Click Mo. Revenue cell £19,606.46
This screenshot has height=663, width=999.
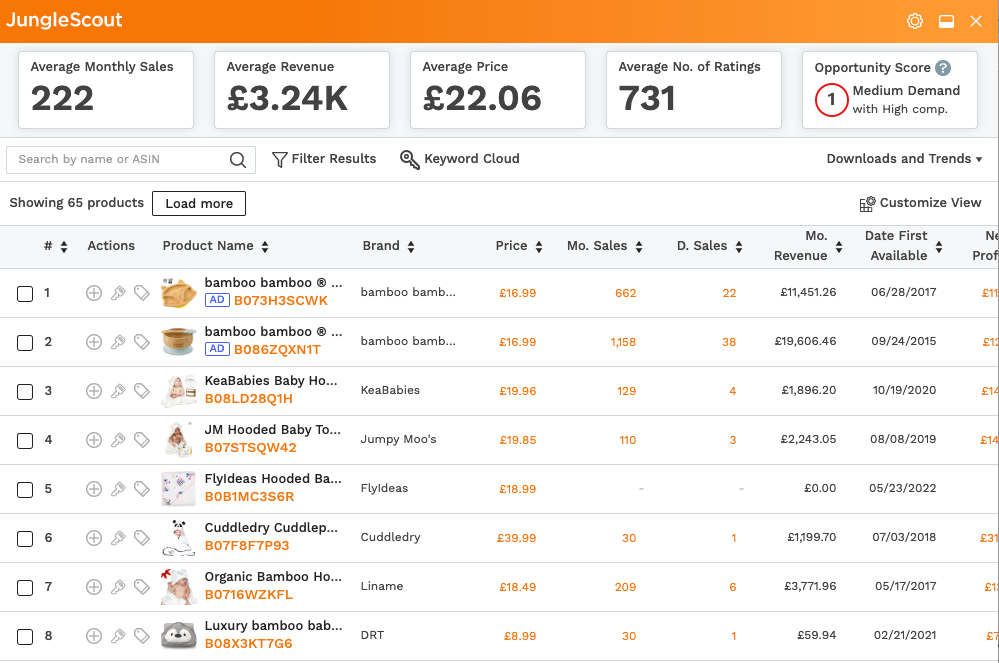[x=805, y=341]
